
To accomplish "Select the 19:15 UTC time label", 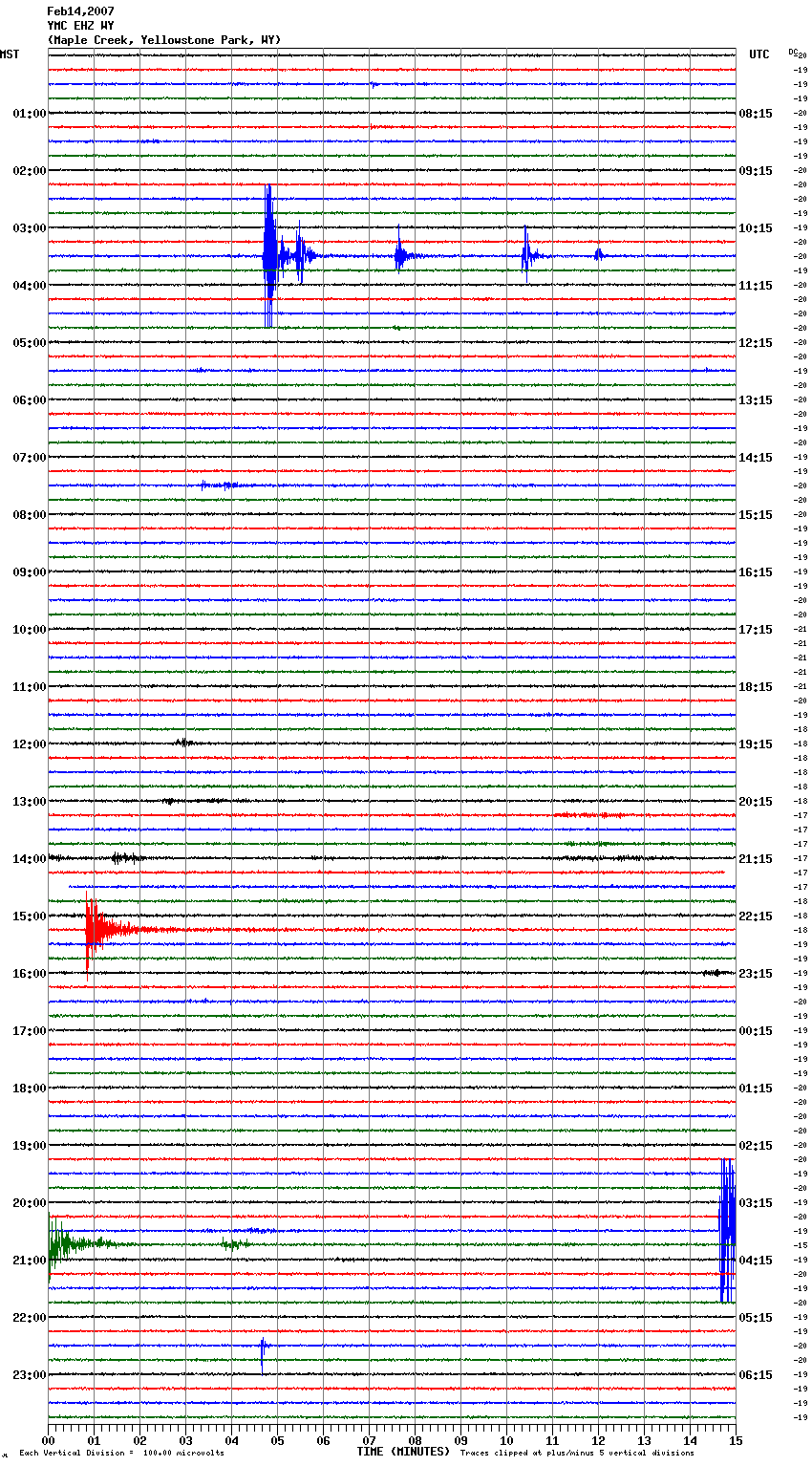I will pos(756,744).
